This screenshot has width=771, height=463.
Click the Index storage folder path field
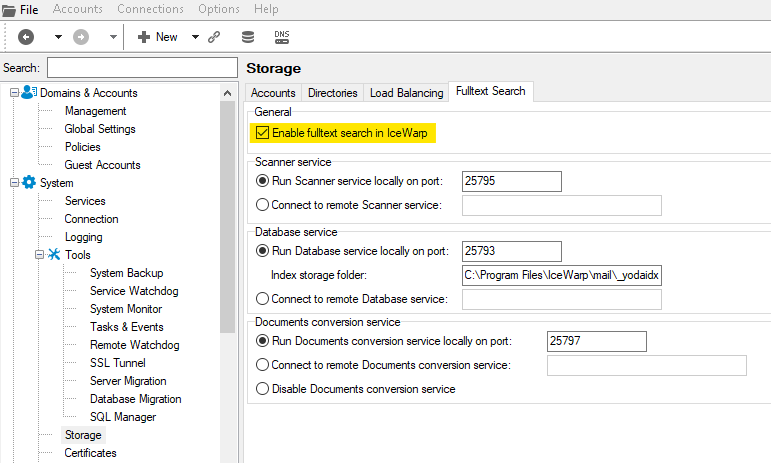pos(562,275)
